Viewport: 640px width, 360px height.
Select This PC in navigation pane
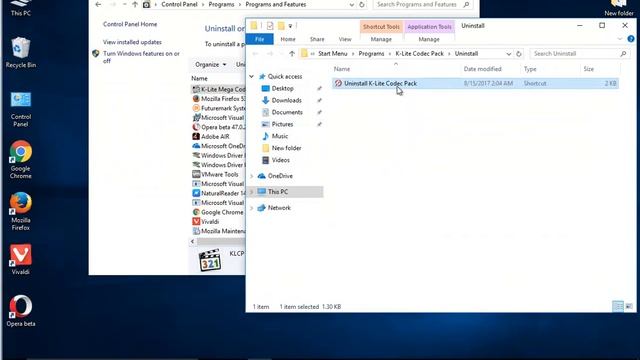[278, 192]
